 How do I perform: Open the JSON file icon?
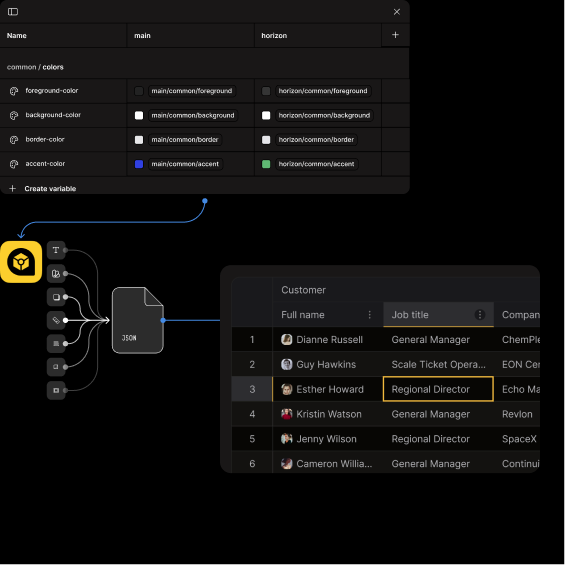pyautogui.click(x=138, y=320)
